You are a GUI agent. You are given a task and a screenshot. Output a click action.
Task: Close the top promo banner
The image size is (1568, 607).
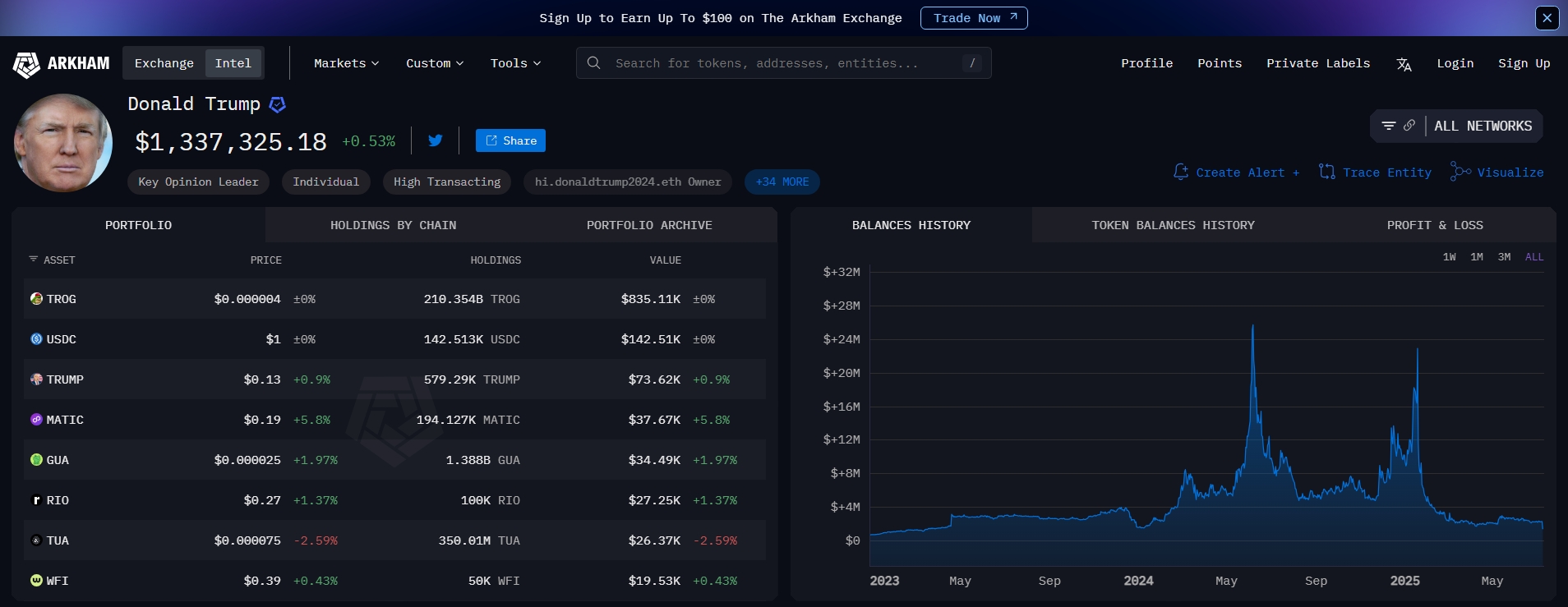(x=1547, y=17)
